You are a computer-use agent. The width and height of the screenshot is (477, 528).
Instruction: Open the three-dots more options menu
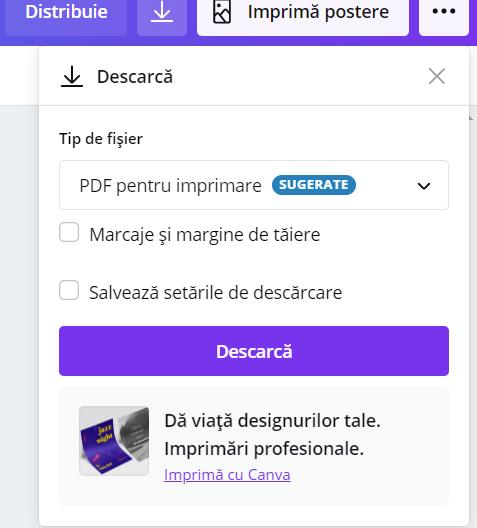444,12
